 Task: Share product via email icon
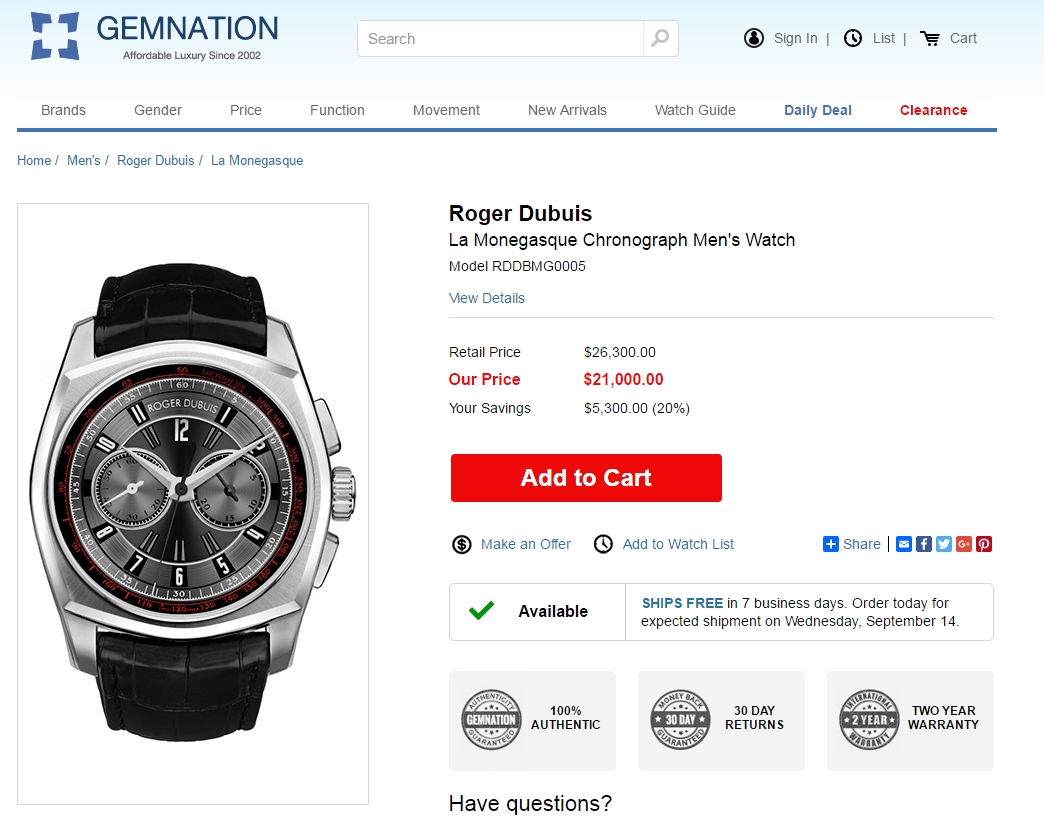[904, 544]
